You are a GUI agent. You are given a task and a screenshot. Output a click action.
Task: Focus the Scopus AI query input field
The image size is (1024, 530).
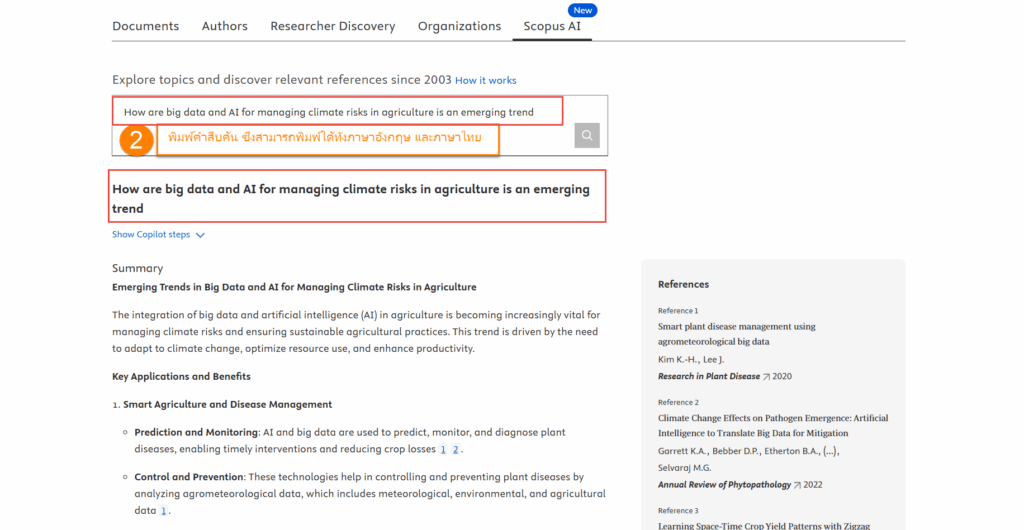pyautogui.click(x=340, y=112)
